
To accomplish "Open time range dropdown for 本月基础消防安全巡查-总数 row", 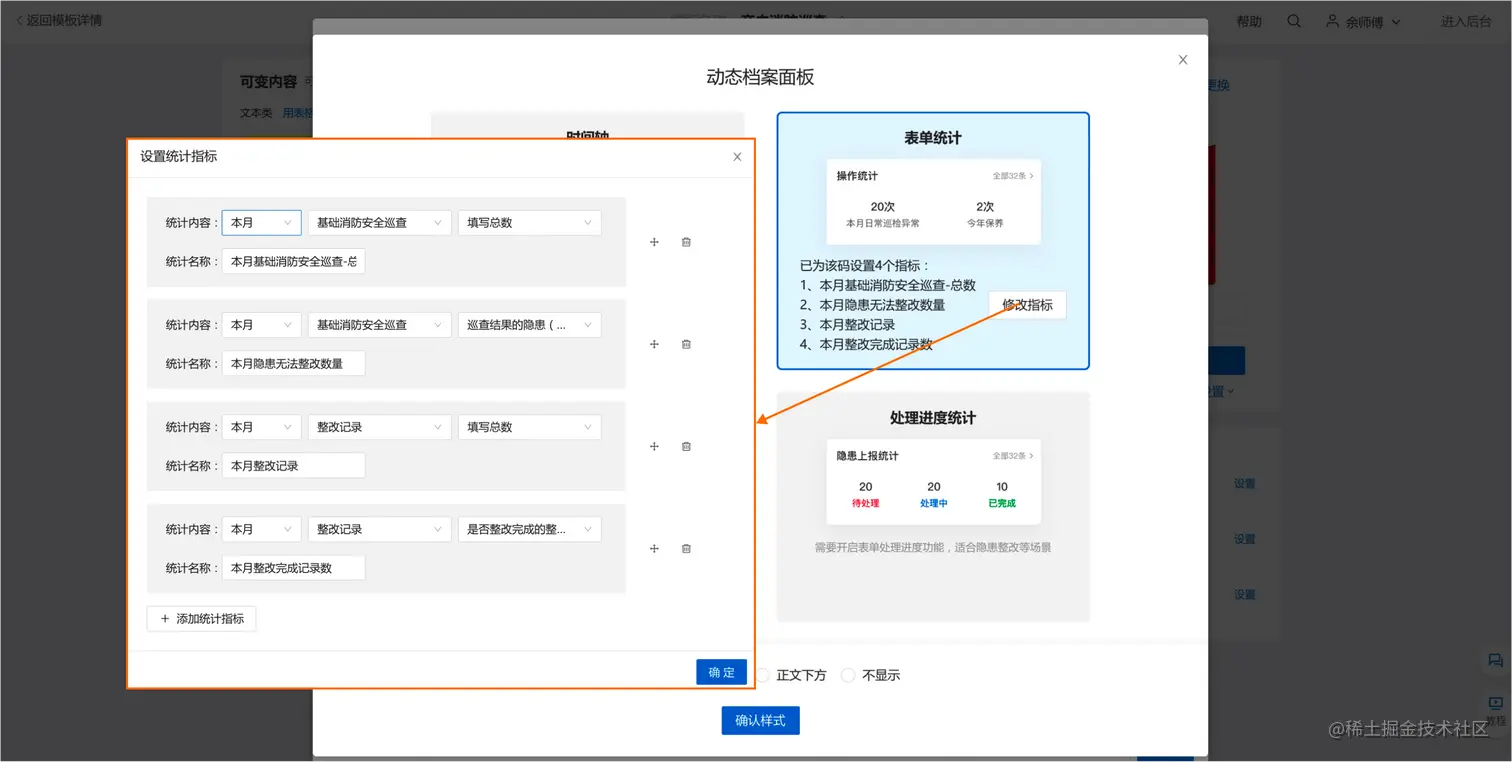I will click(261, 223).
